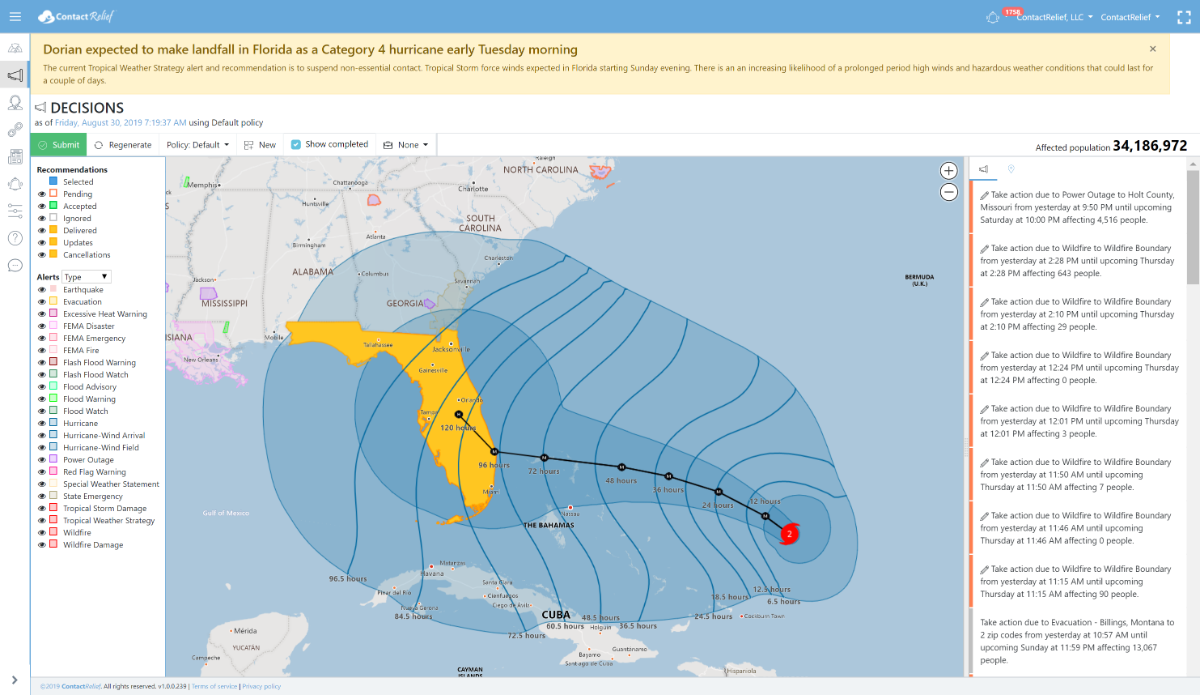Screen dimensions: 1200x695
Task: Click the Regenerate button
Action: pyautogui.click(x=123, y=145)
